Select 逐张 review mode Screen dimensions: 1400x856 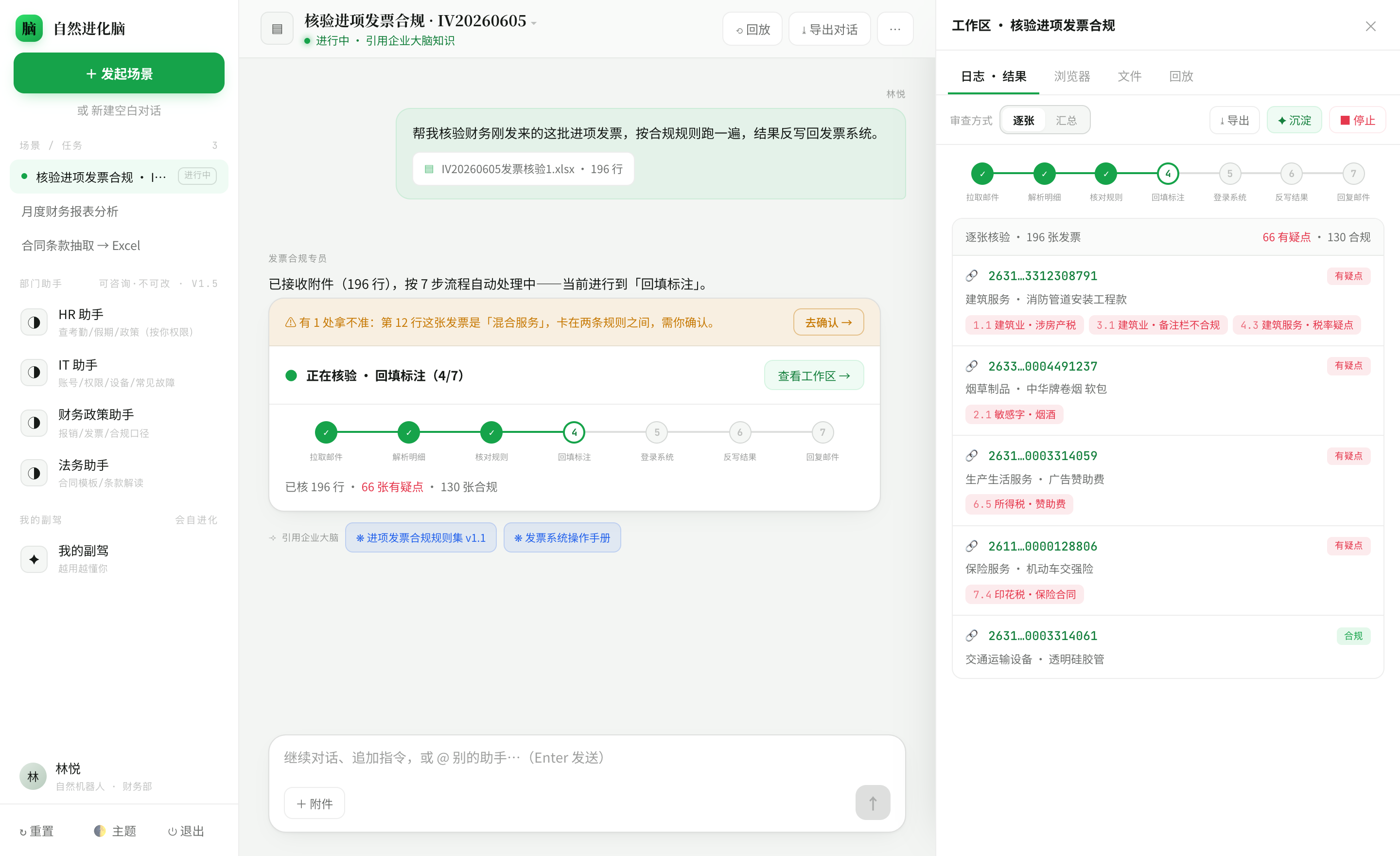[x=1023, y=121]
